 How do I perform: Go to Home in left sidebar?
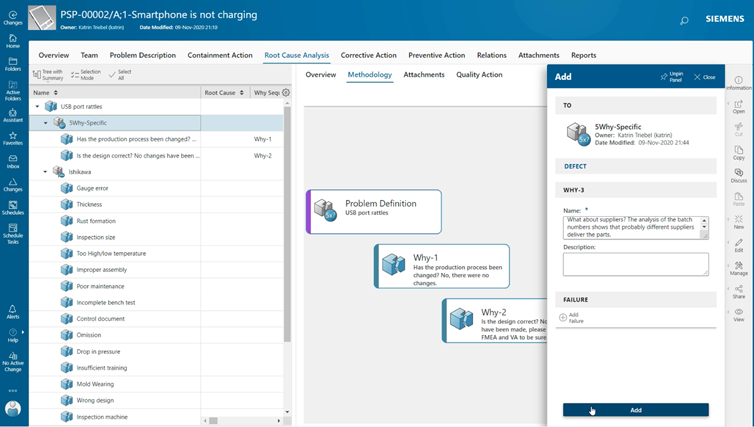(x=13, y=41)
